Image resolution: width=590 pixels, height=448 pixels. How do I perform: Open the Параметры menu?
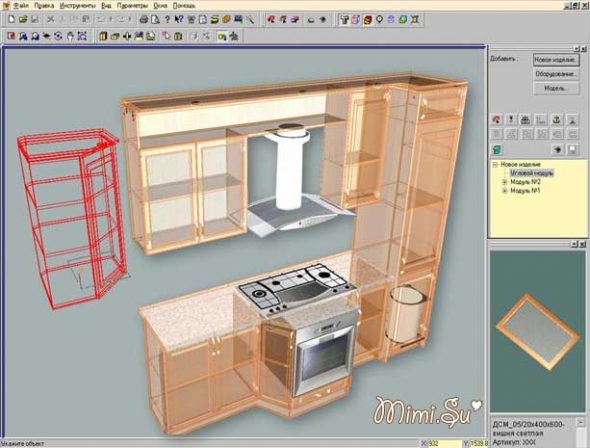pyautogui.click(x=132, y=6)
